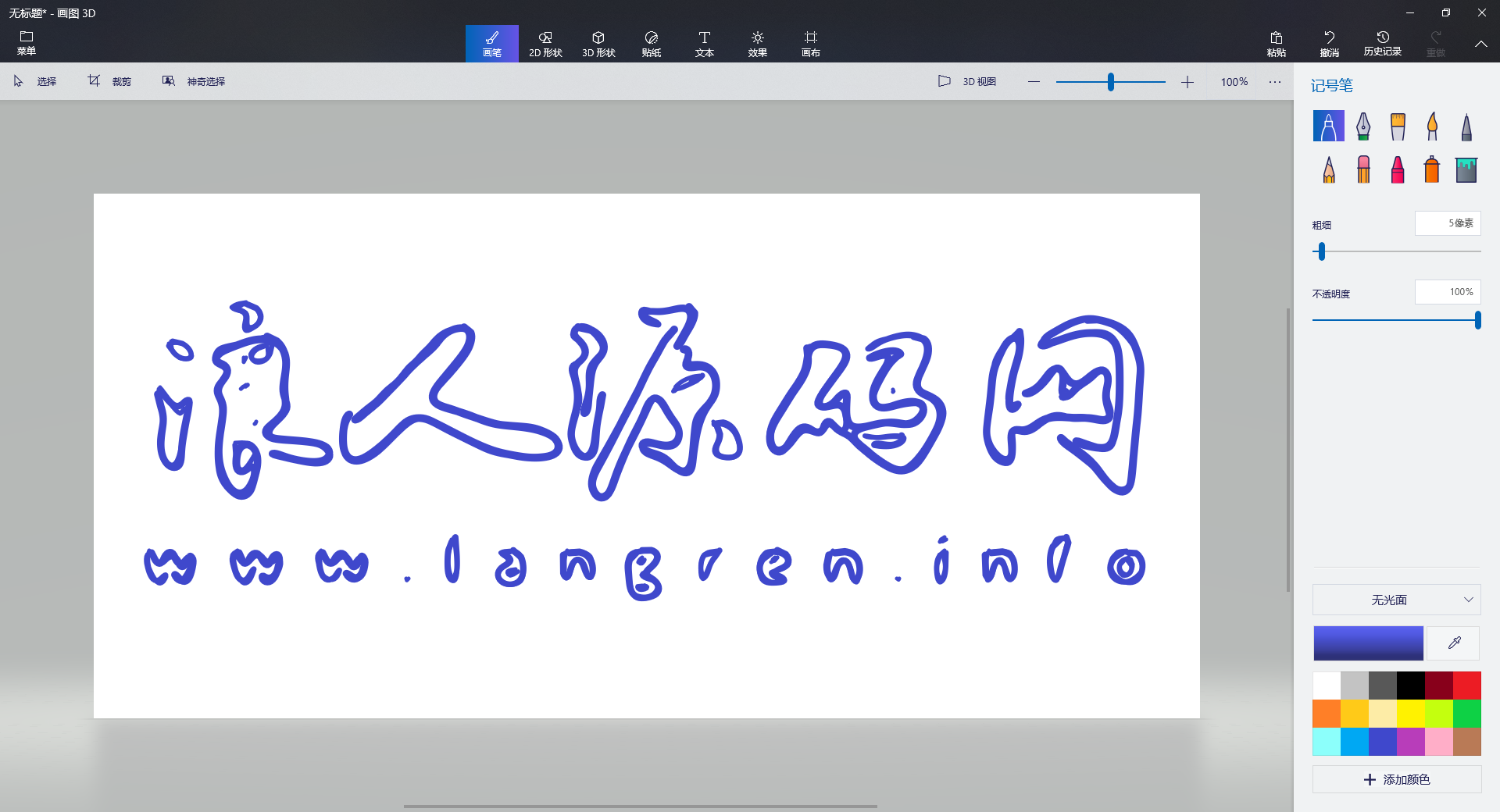
Task: Collapse the top ribbon with chevron
Action: 1480,44
